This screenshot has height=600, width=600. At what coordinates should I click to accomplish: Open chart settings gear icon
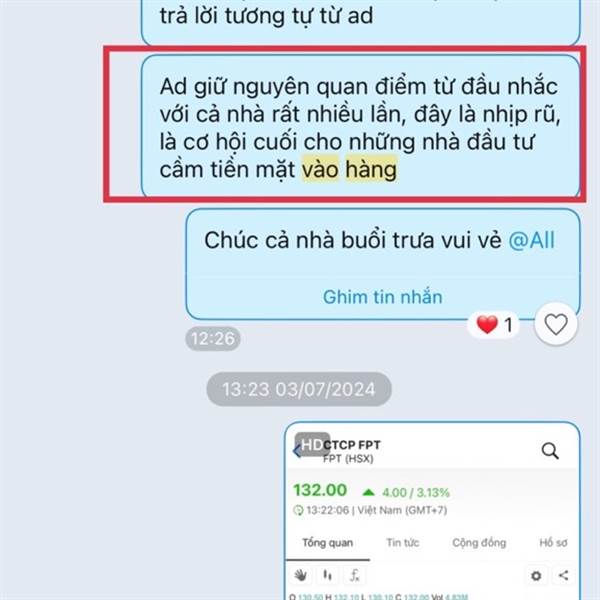tap(536, 576)
